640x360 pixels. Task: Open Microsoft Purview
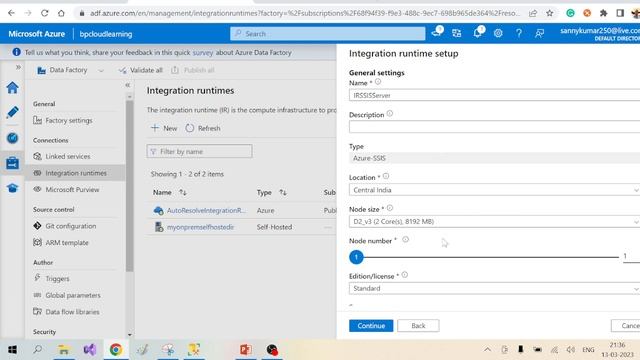pyautogui.click(x=72, y=189)
